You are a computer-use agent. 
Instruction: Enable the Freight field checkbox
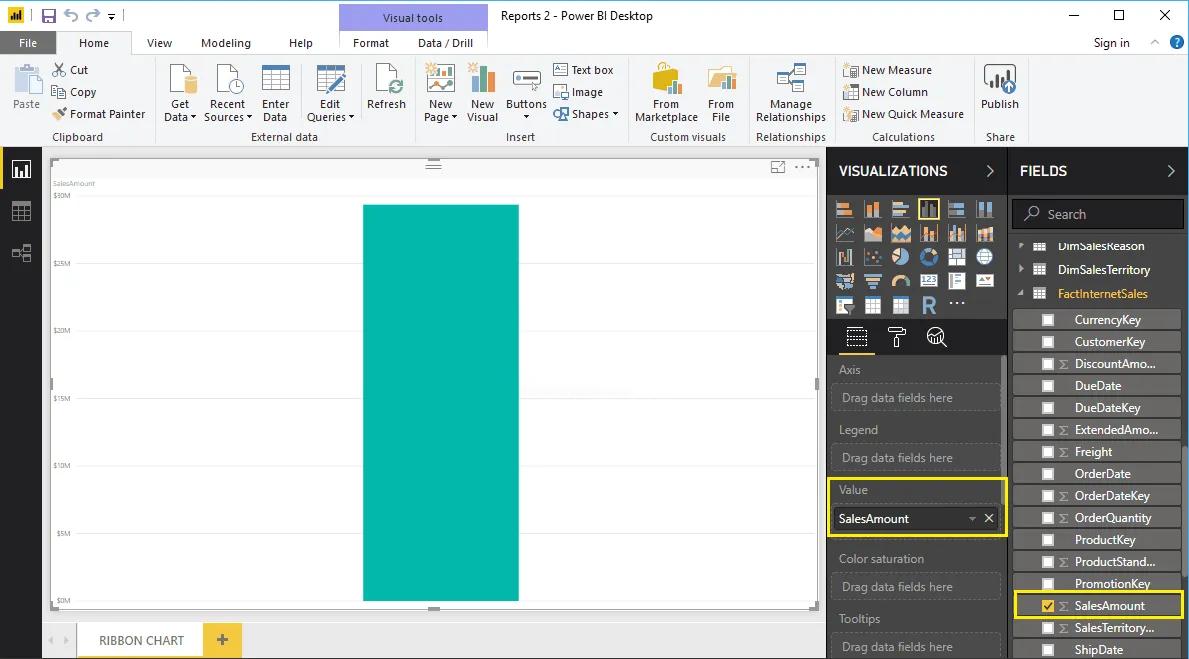(x=1048, y=452)
